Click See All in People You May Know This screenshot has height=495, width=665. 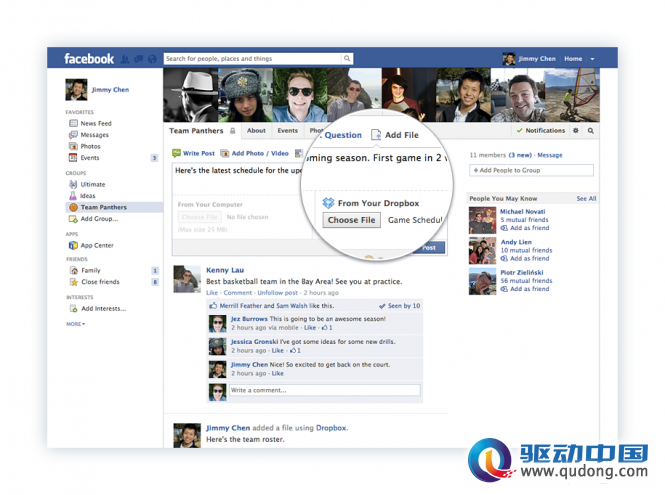(x=586, y=199)
